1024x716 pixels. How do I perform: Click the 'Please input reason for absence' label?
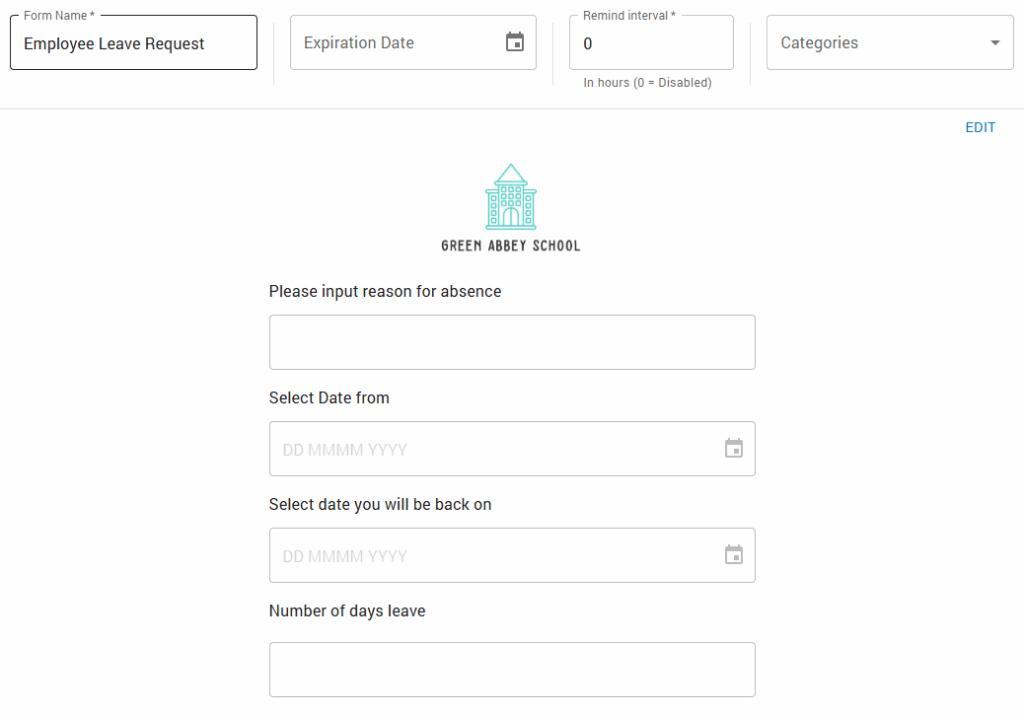(385, 292)
